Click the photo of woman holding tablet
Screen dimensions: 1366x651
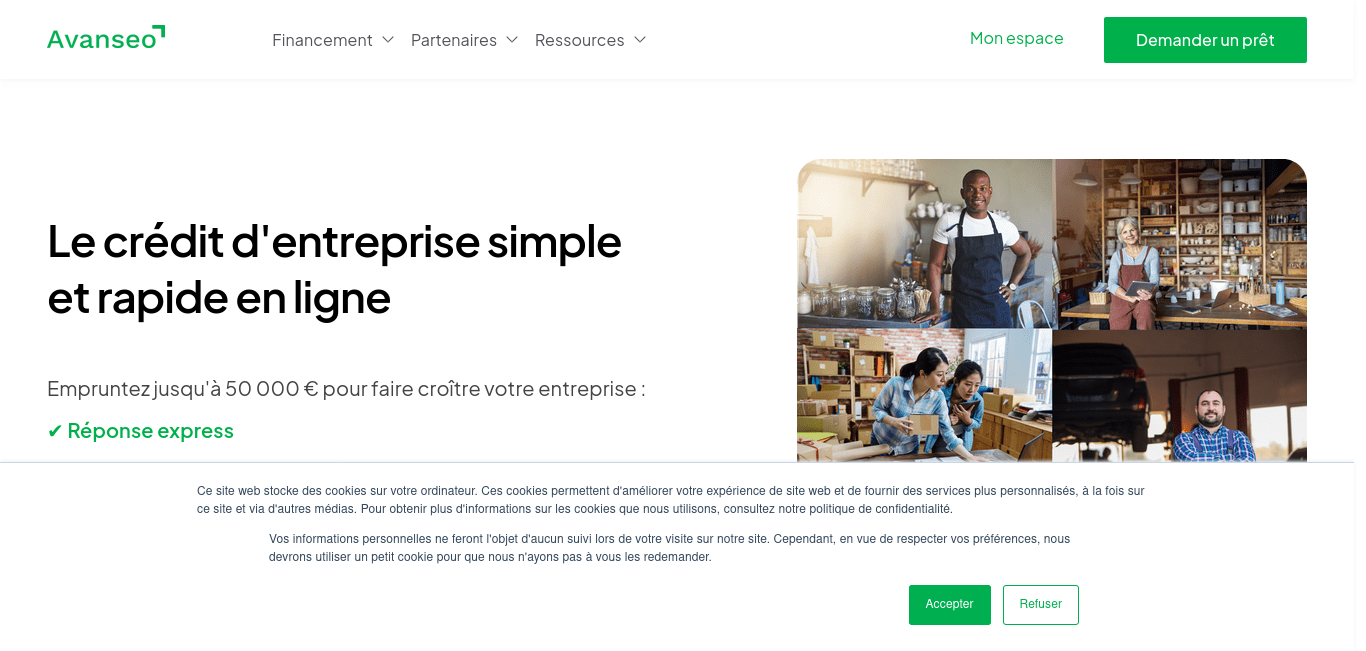(1180, 244)
